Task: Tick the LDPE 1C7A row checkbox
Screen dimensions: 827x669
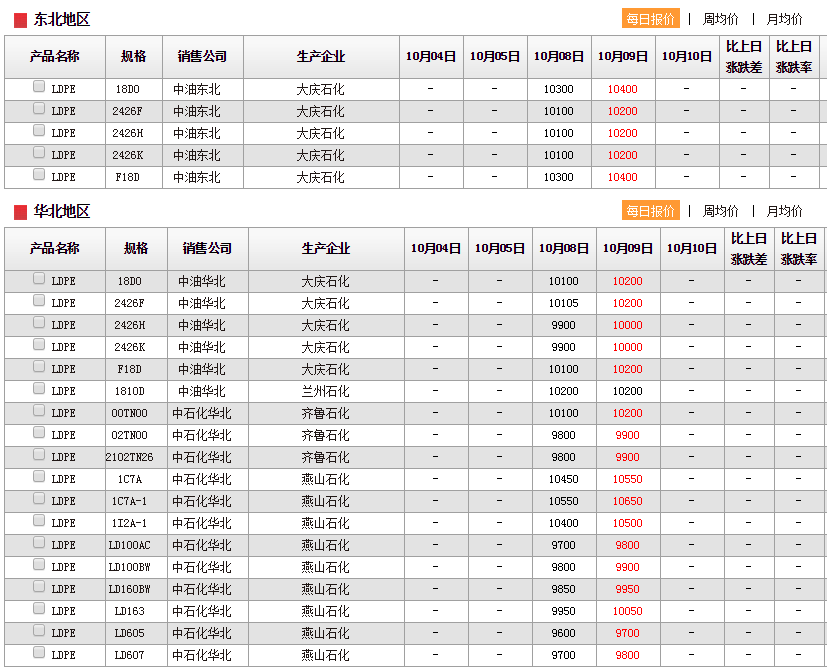Action: (39, 476)
